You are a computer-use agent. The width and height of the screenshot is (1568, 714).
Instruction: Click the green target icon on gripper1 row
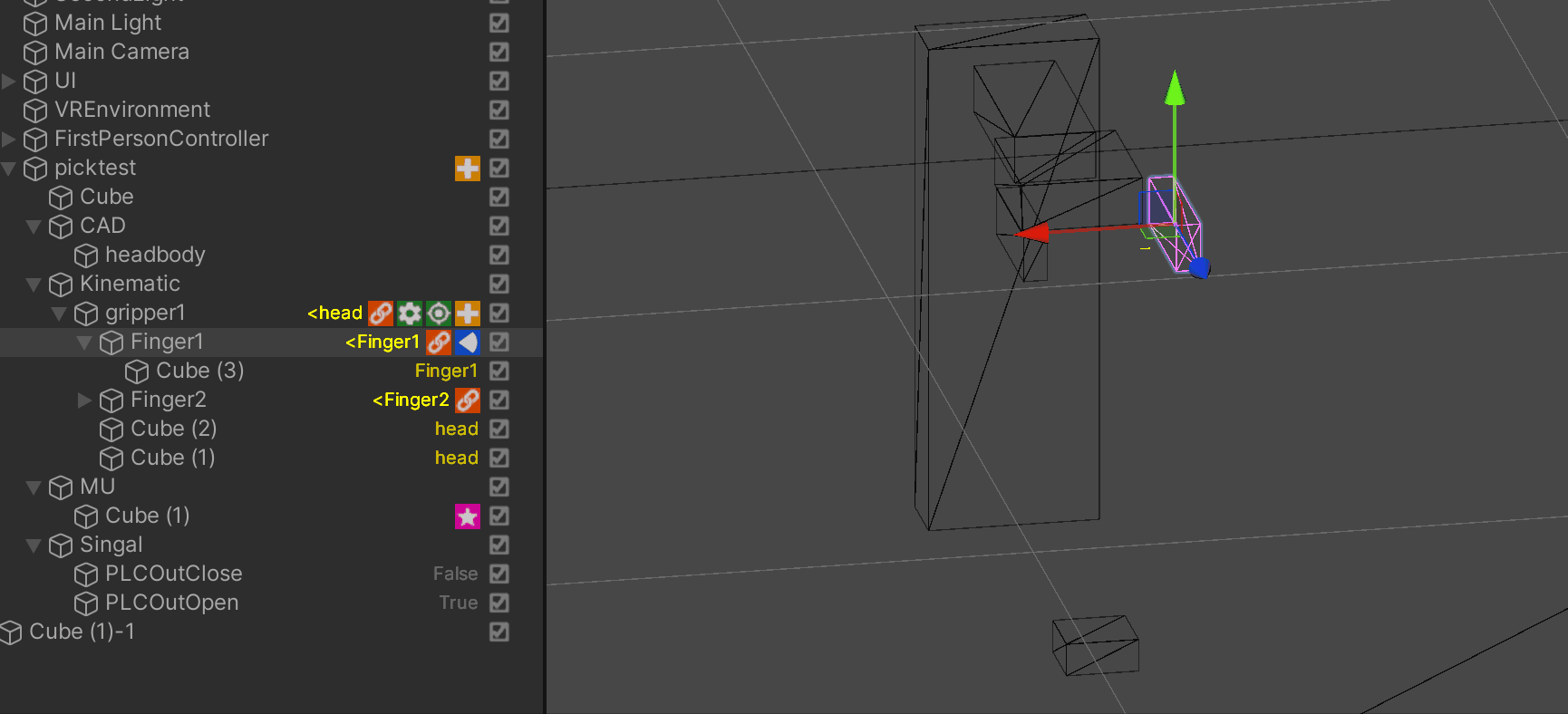click(439, 313)
